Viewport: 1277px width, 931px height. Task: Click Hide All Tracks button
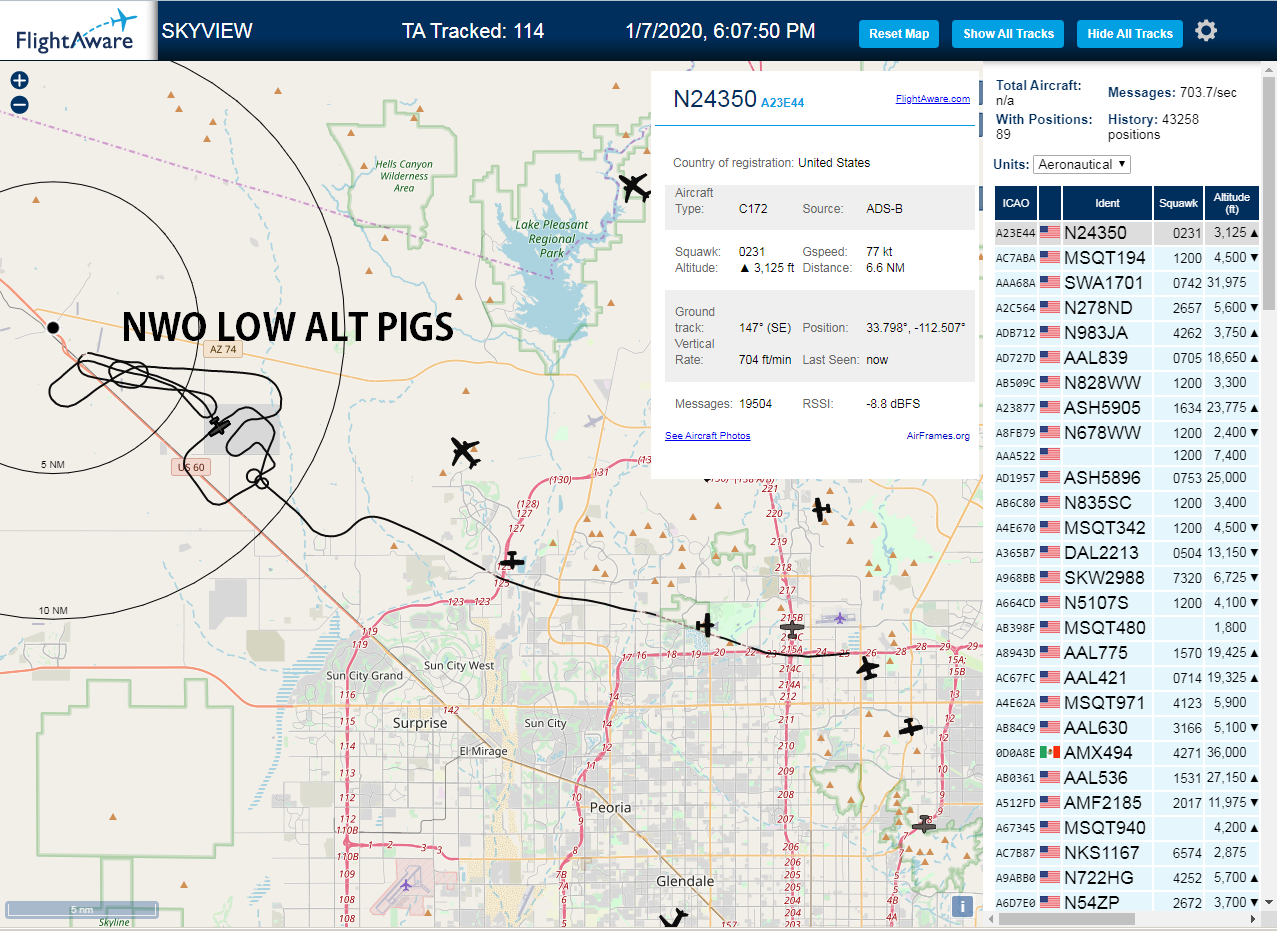[1130, 33]
